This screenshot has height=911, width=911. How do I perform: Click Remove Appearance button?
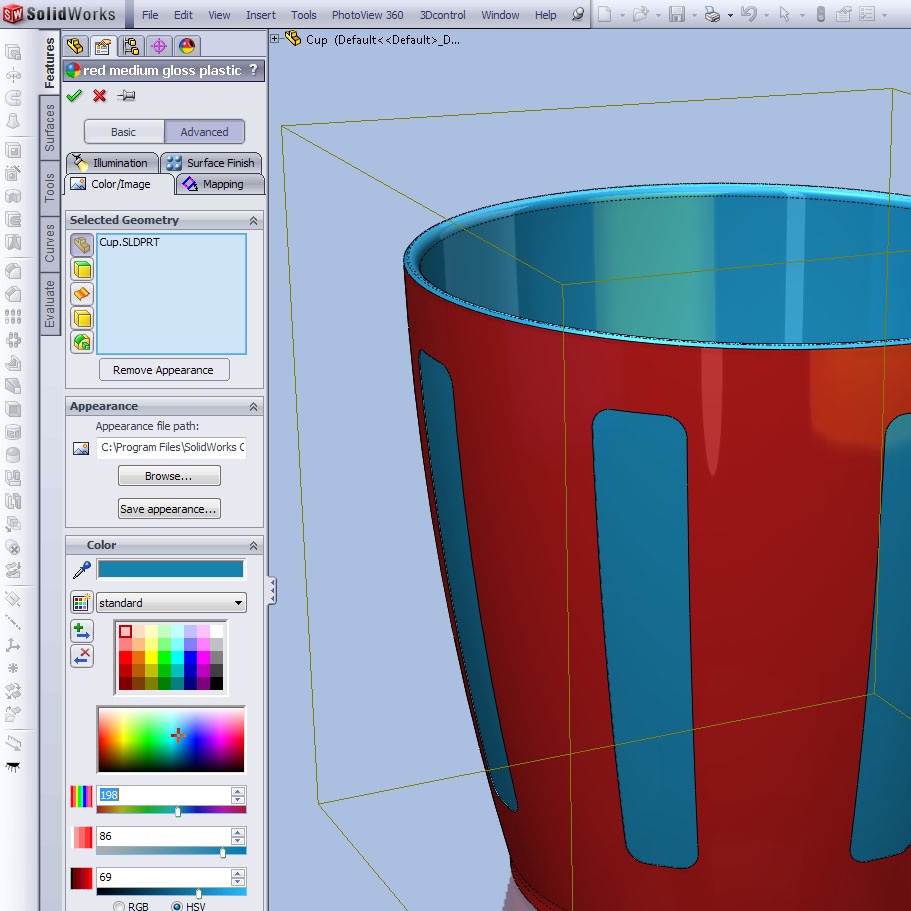pyautogui.click(x=164, y=370)
